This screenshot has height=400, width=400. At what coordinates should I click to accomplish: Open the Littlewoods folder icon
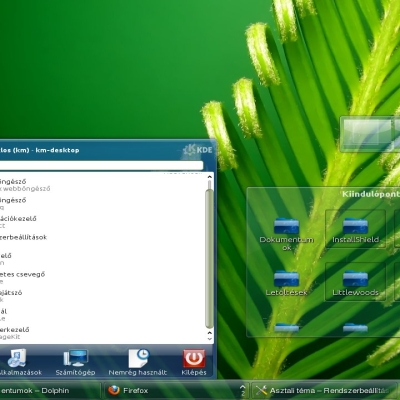pyautogui.click(x=355, y=282)
